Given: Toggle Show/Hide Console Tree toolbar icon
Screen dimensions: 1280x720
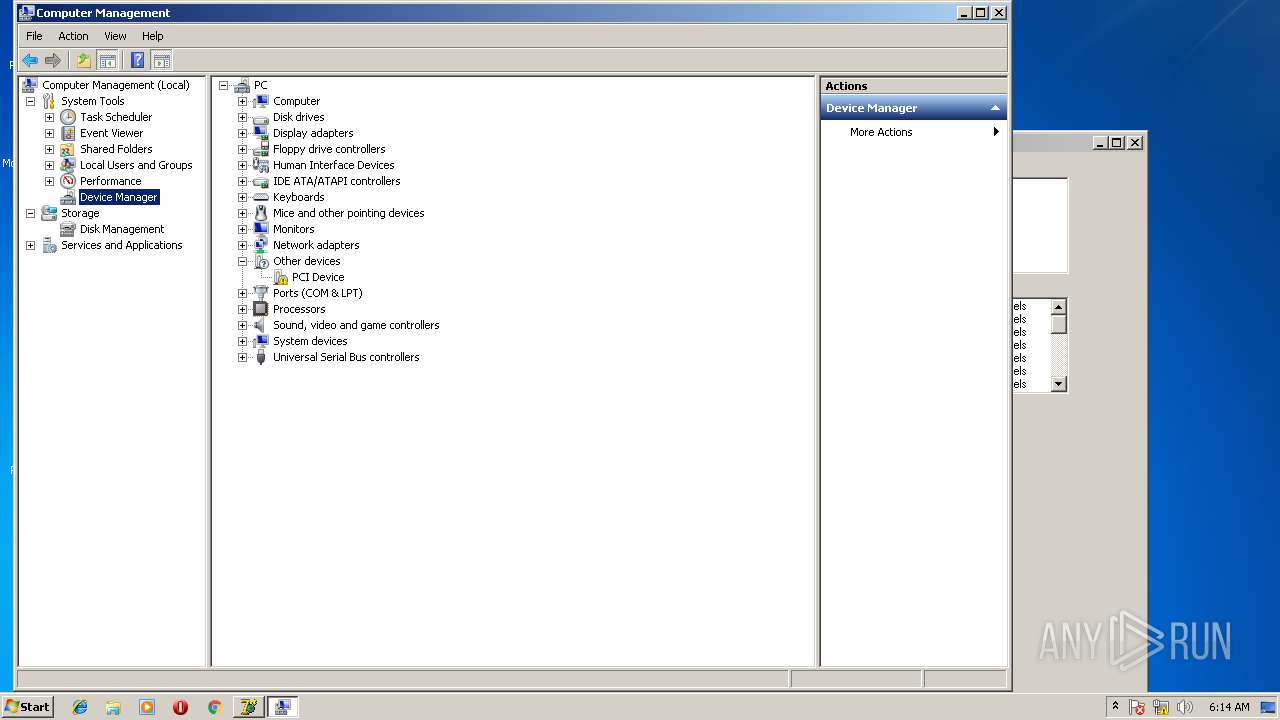Looking at the screenshot, I should (107, 60).
